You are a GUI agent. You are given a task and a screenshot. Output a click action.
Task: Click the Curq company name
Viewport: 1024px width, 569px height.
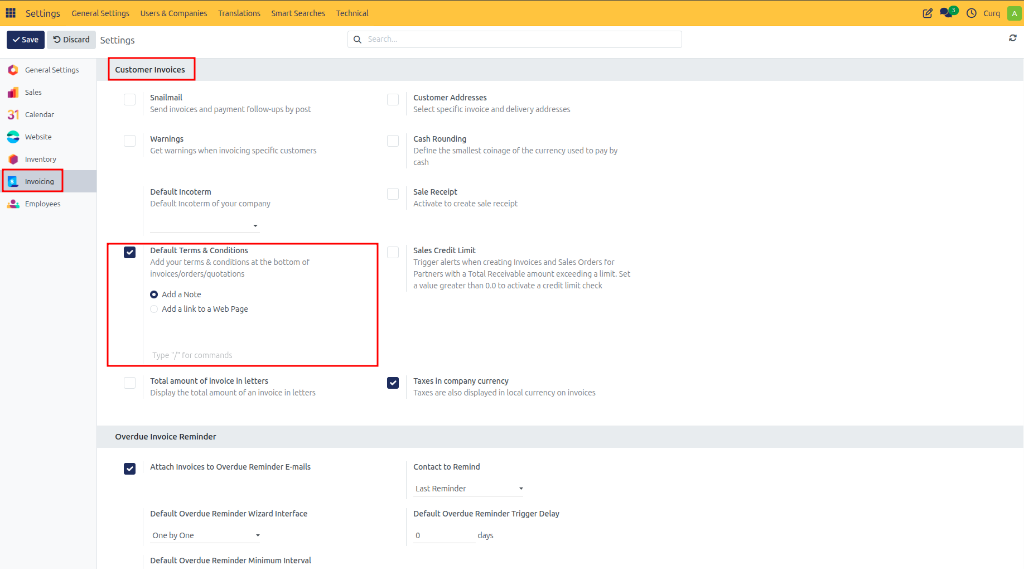click(x=991, y=13)
